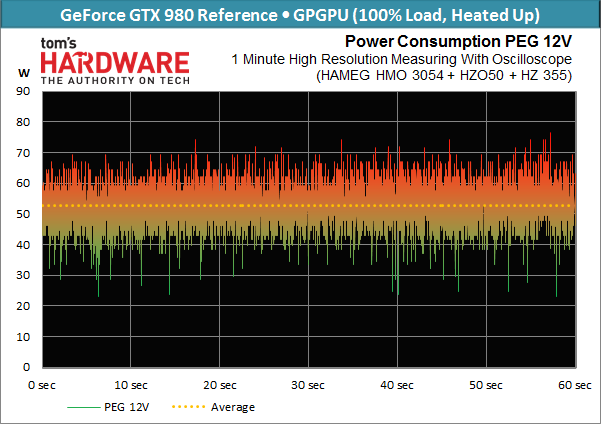Click the '(HAMEG HMO 3054 + HZO50 + HZ 355)' text

[x=444, y=75]
